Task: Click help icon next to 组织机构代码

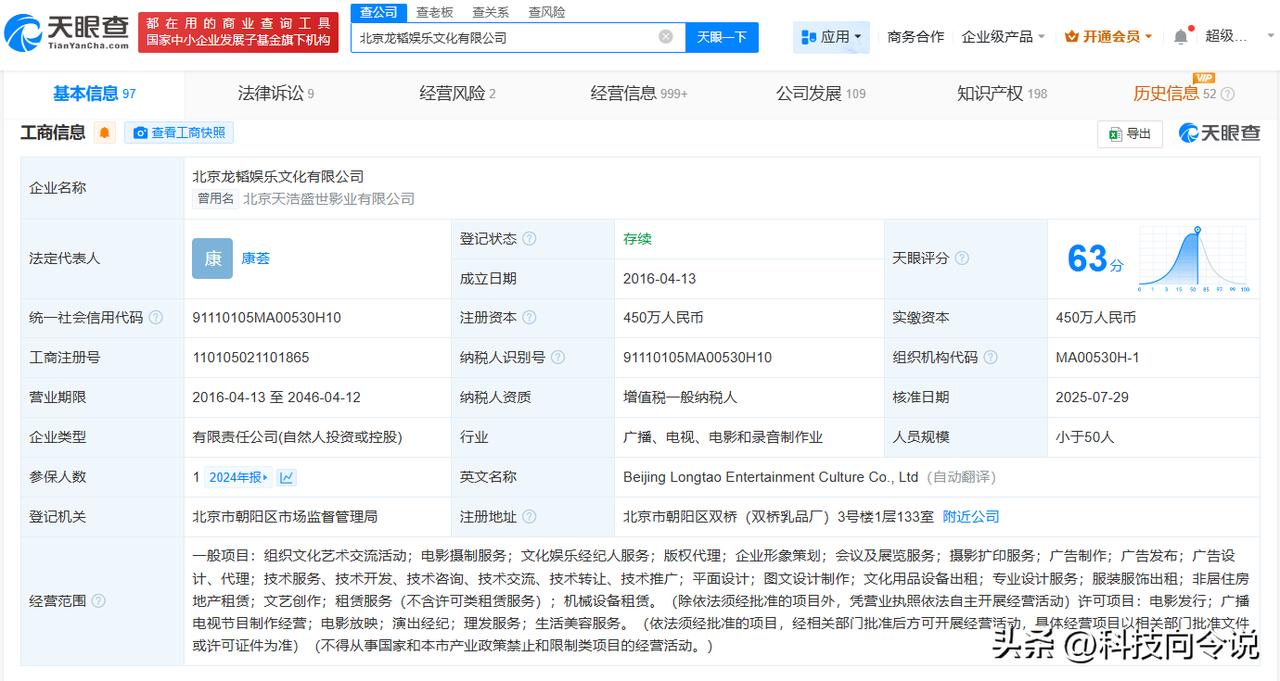Action: 990,357
